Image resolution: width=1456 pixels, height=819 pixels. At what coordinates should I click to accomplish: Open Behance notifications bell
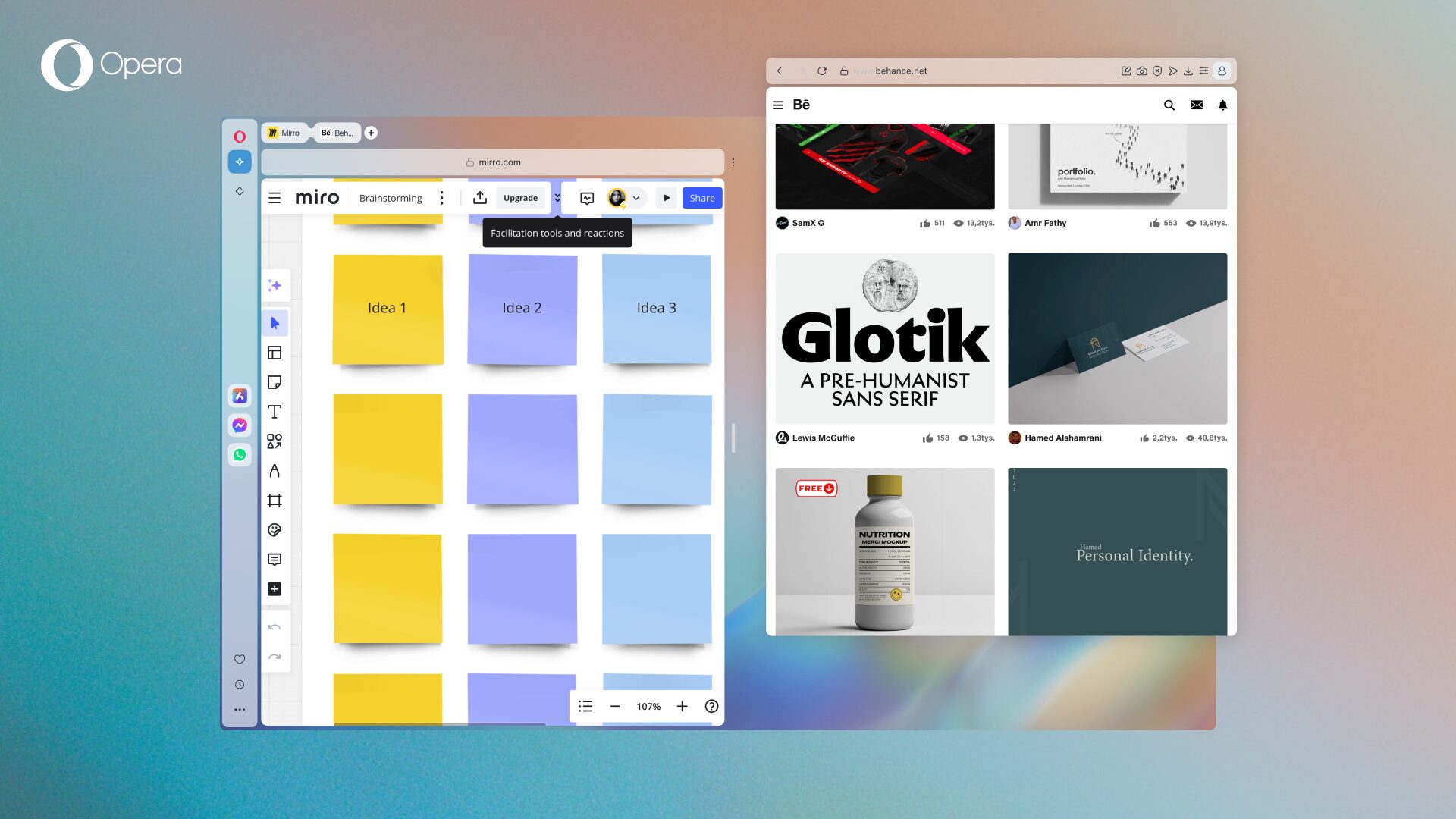[1222, 105]
